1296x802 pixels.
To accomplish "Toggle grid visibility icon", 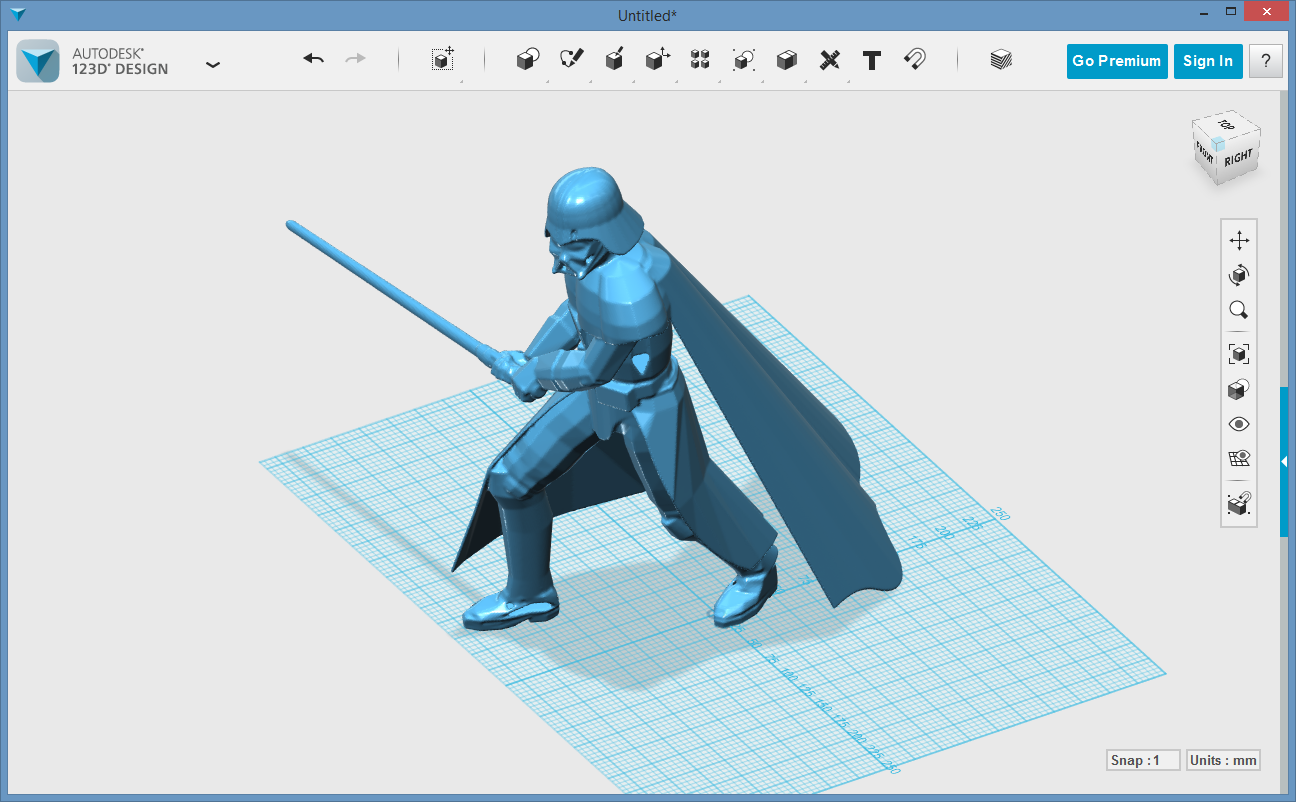I will pos(1239,459).
